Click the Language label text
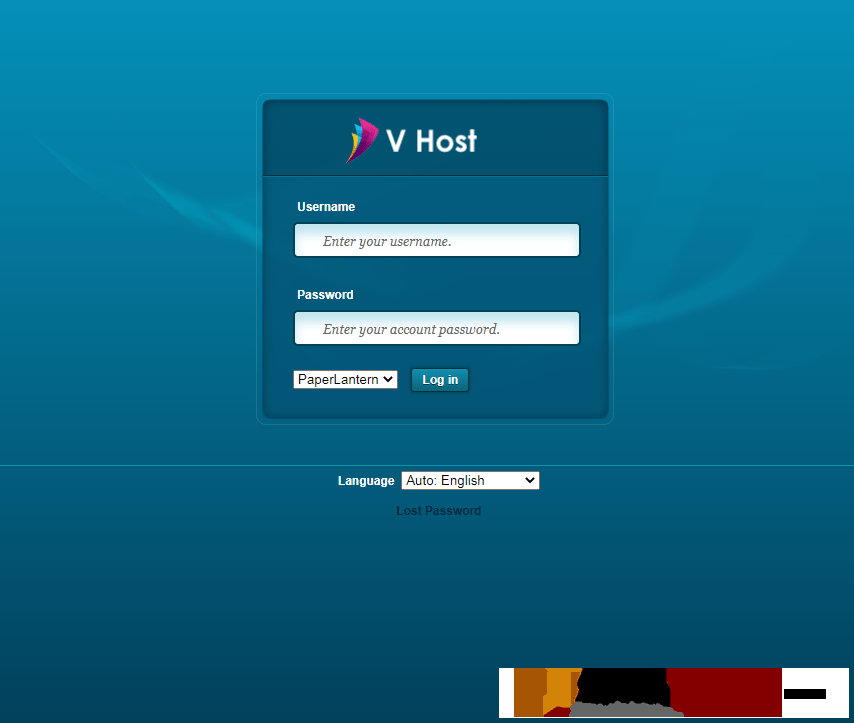Image resolution: width=854 pixels, height=723 pixels. pyautogui.click(x=366, y=481)
